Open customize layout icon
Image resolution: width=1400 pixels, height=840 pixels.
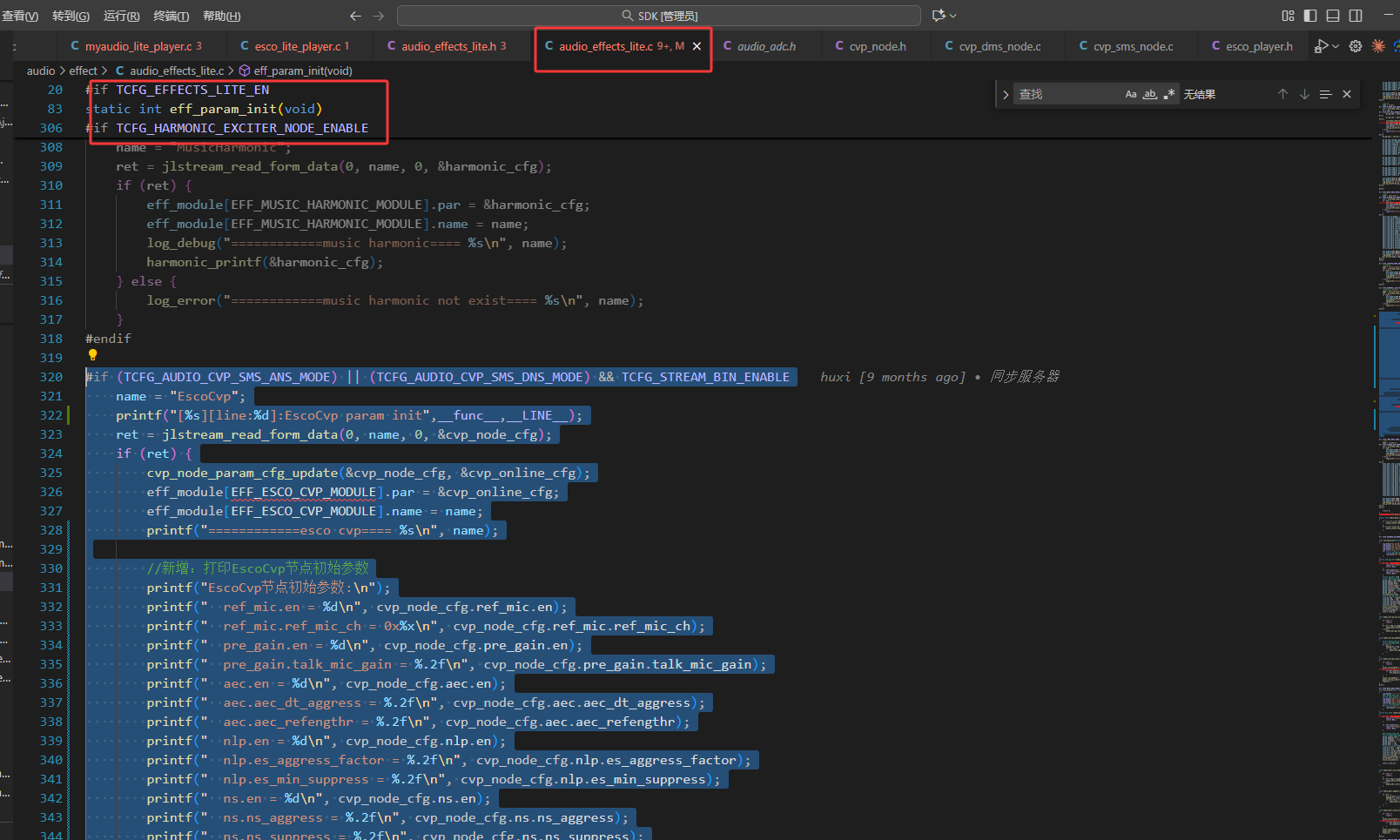pos(1288,16)
